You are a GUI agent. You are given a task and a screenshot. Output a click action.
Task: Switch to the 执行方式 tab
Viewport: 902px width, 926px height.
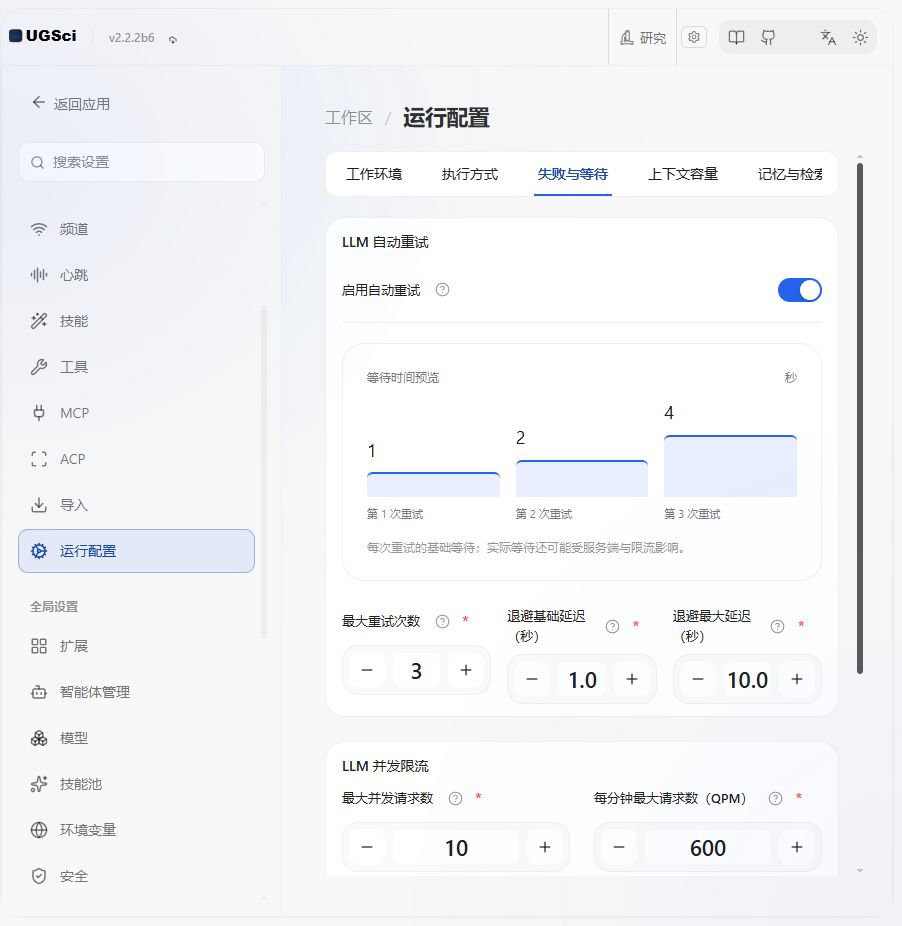point(470,174)
